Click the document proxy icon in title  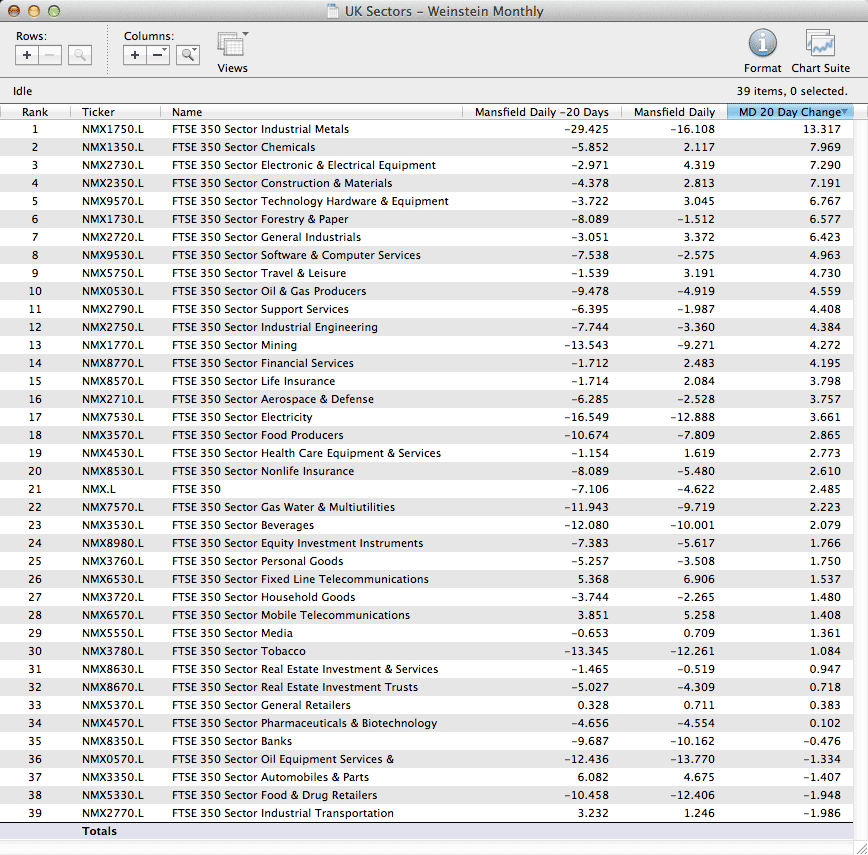coord(333,12)
